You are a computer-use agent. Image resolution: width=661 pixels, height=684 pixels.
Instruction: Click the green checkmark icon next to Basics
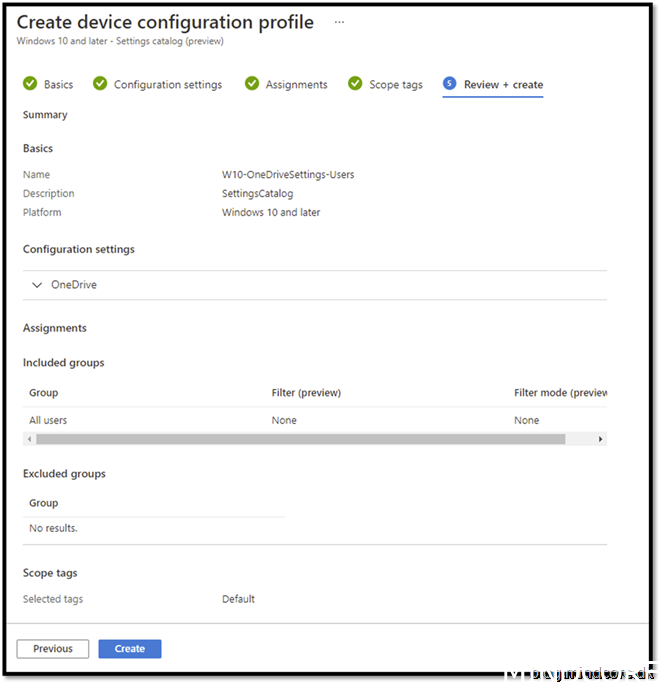30,84
